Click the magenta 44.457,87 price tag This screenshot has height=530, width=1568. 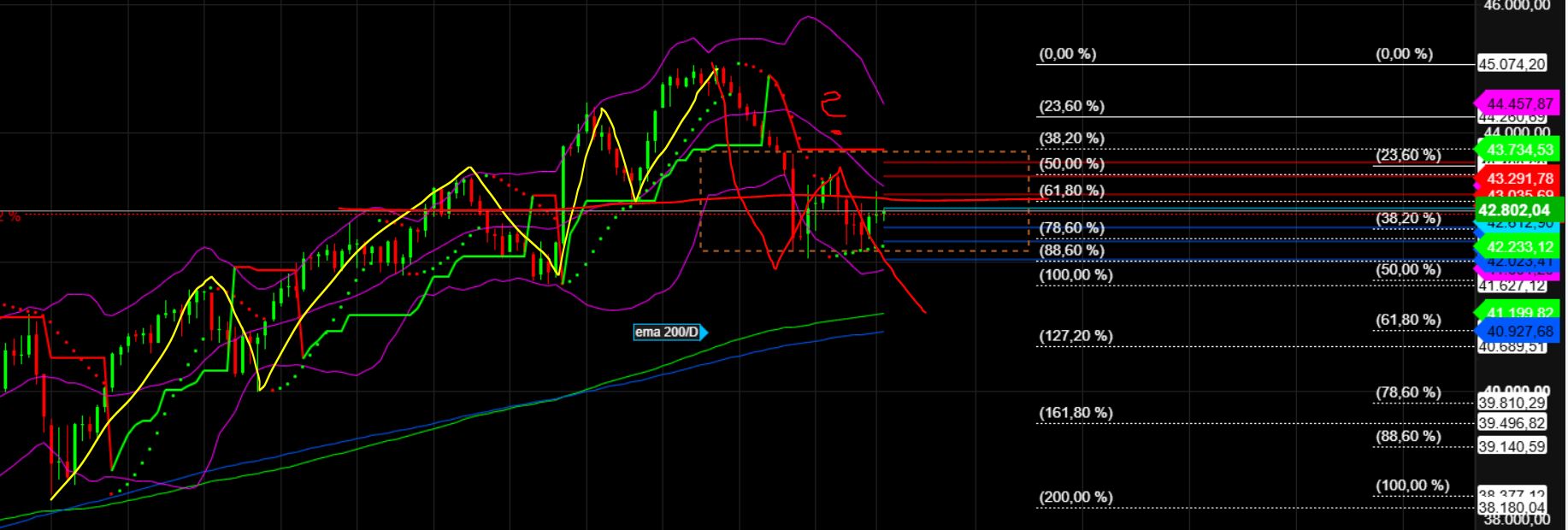point(1519,103)
